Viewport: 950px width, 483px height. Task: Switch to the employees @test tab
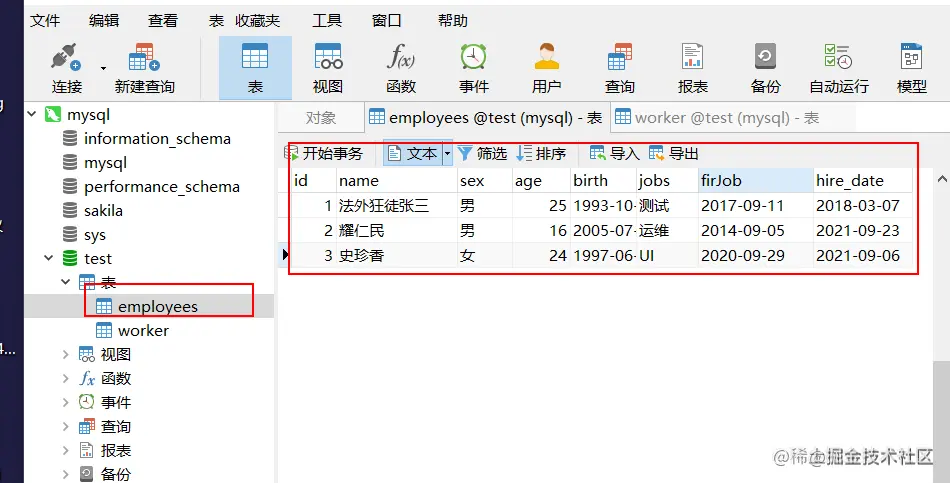(x=485, y=118)
